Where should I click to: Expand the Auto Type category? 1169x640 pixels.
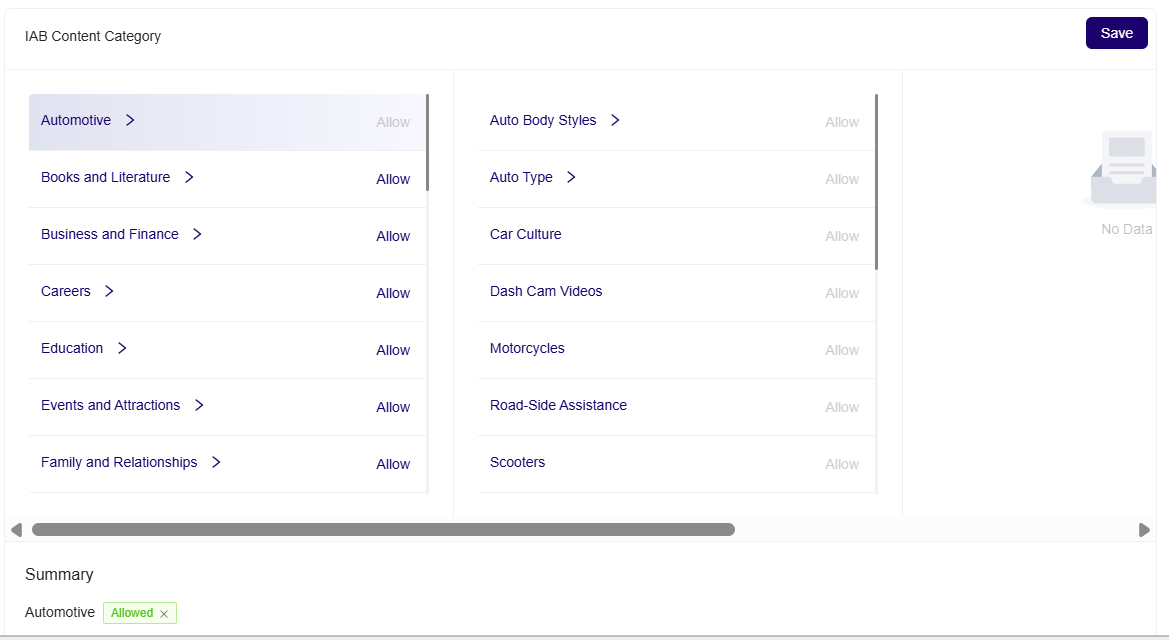[570, 176]
